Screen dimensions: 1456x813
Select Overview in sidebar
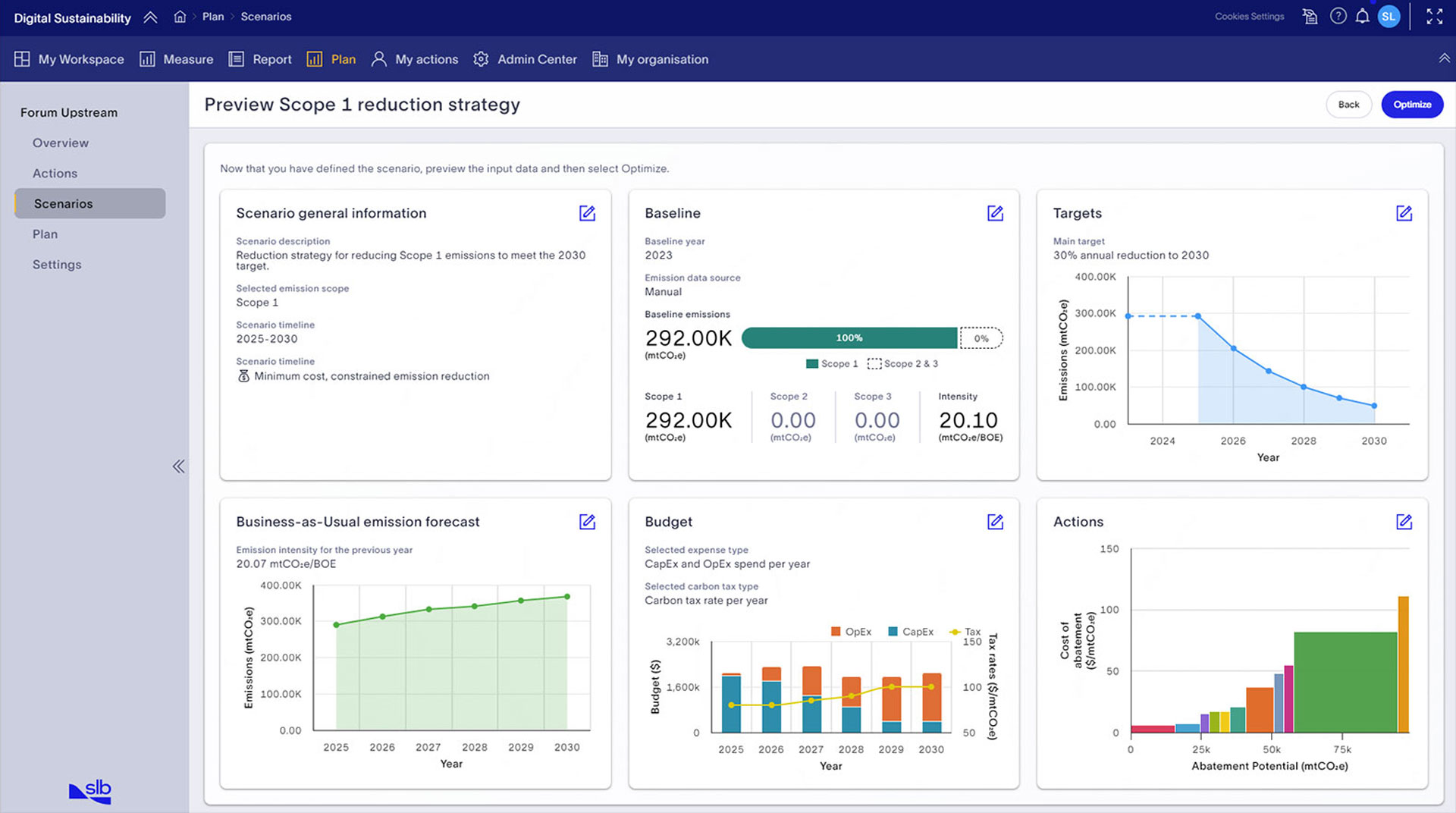click(61, 143)
